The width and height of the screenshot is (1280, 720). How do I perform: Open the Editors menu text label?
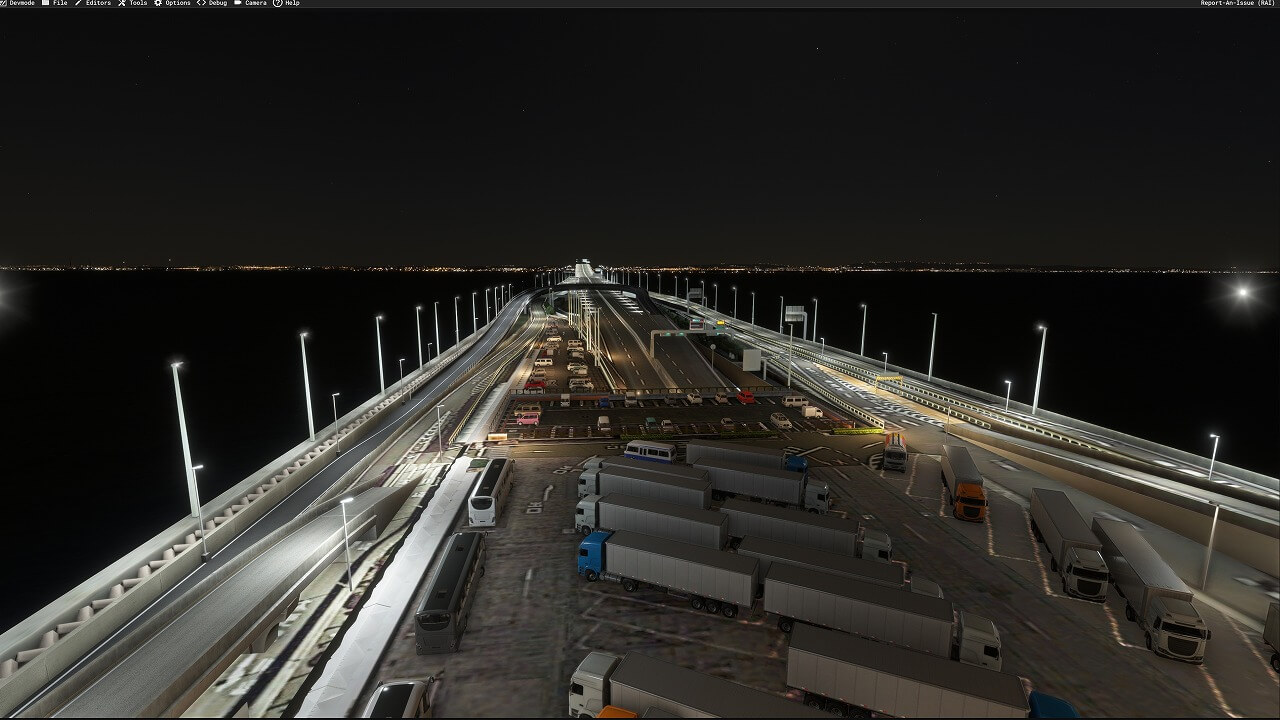point(98,3)
